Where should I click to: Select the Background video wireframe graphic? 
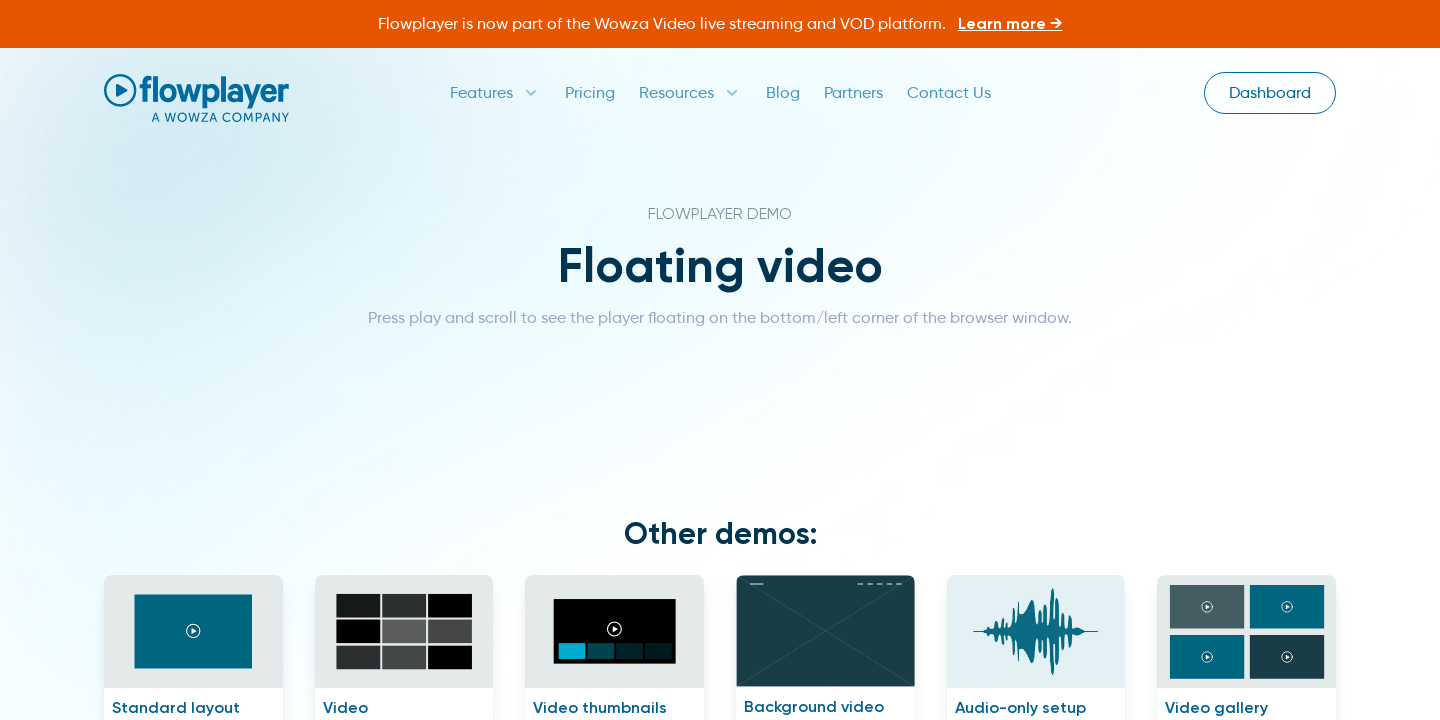click(x=825, y=631)
